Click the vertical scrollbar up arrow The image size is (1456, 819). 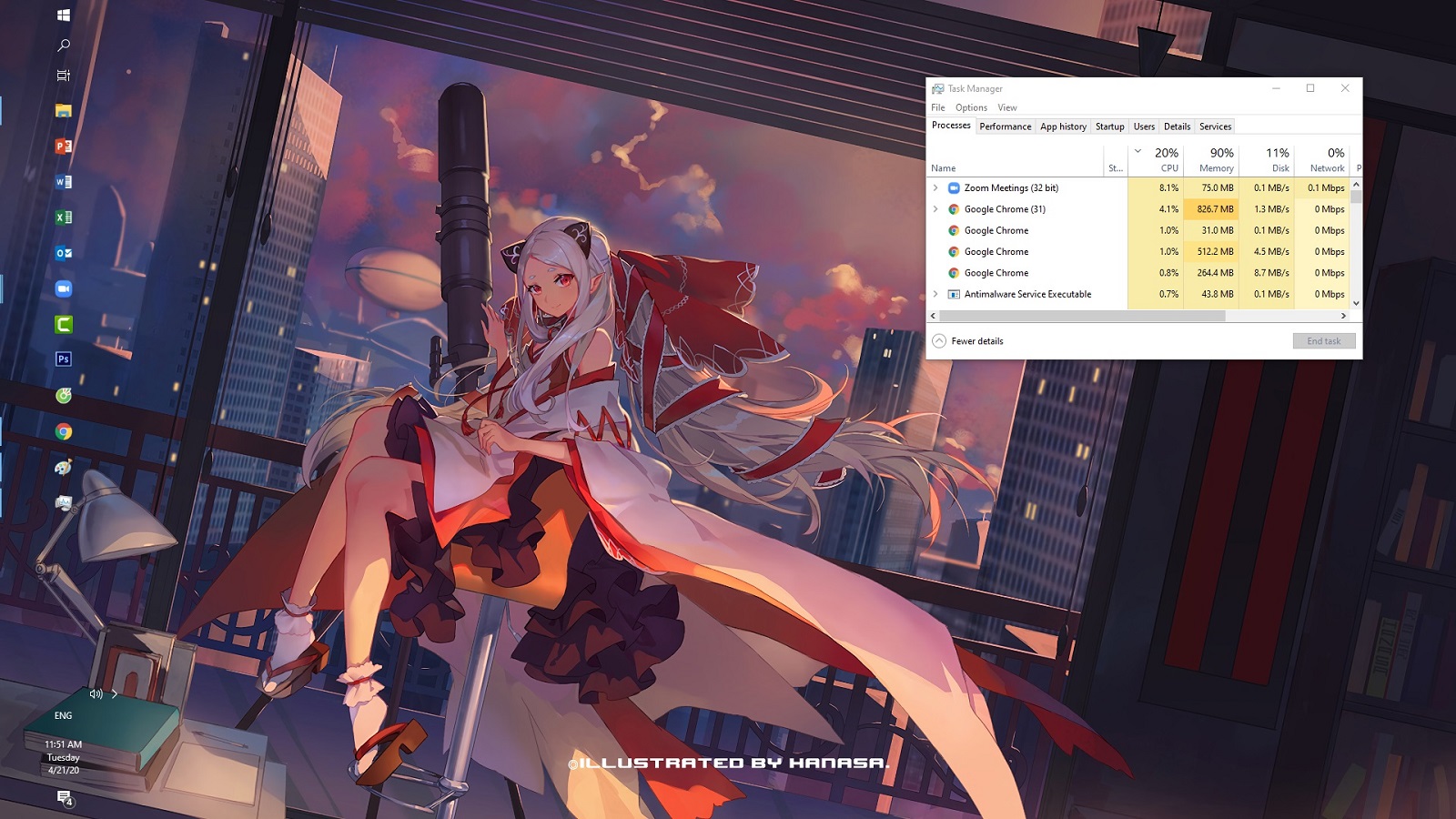pos(1356,184)
